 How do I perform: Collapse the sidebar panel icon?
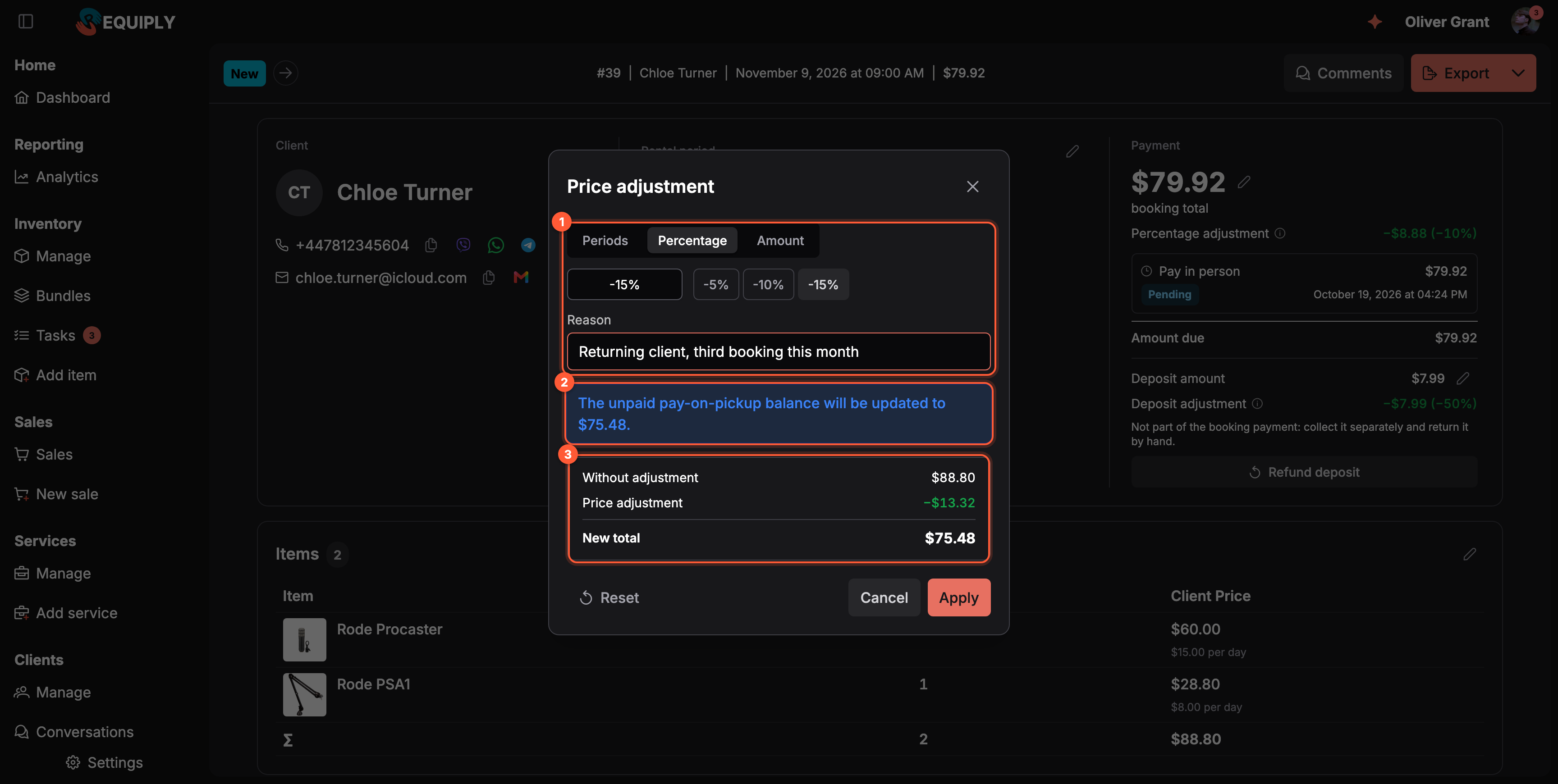tap(25, 22)
